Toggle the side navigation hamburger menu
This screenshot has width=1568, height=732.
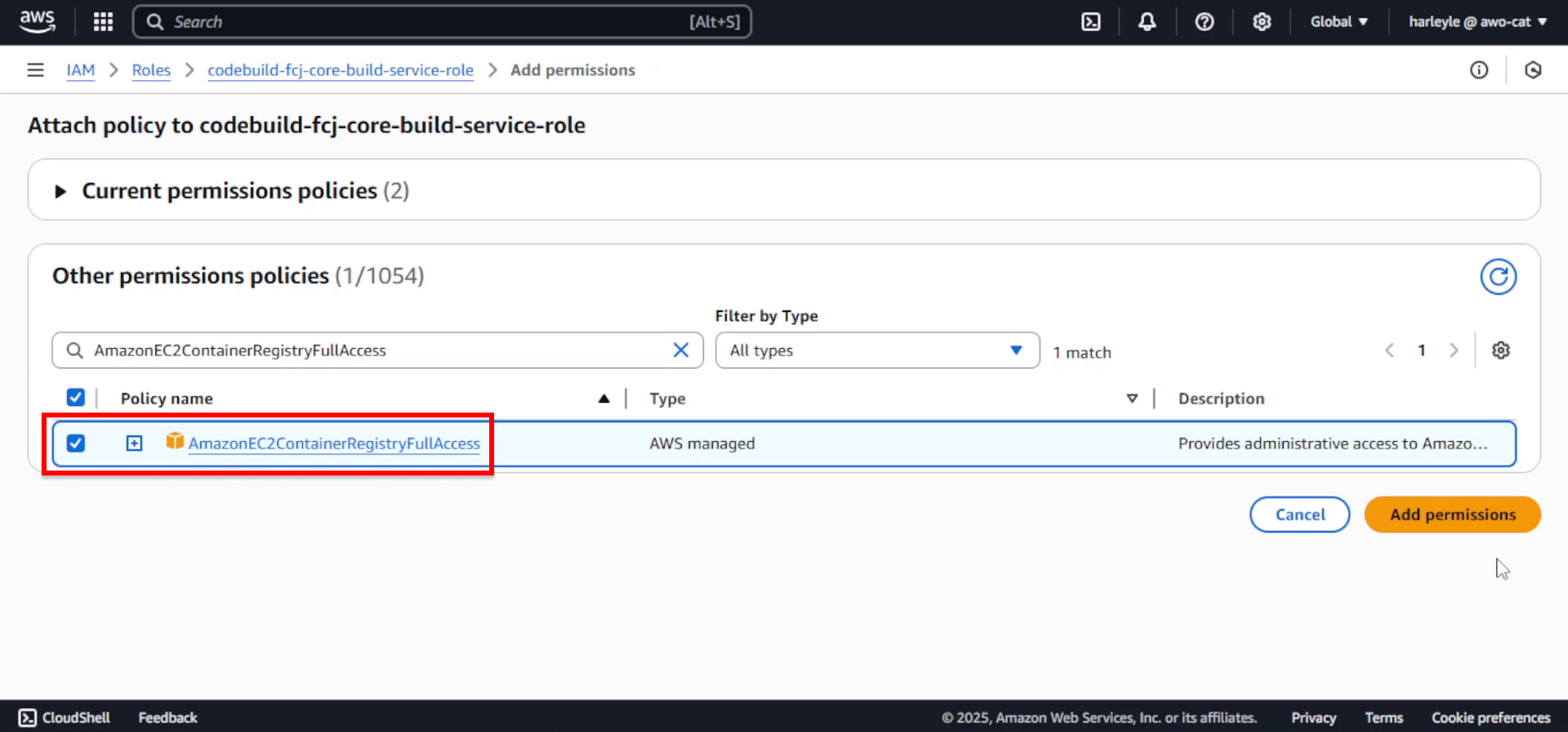35,70
